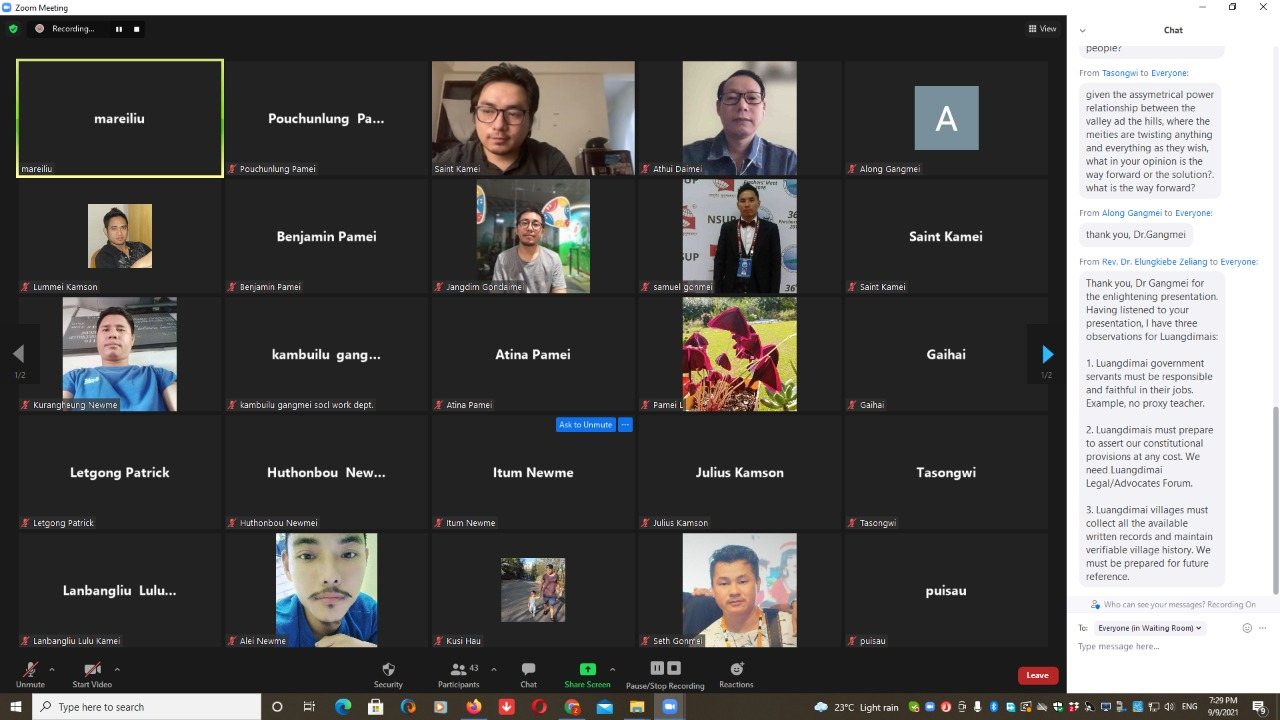Expand audio options arrow beside Unmute

(52, 669)
